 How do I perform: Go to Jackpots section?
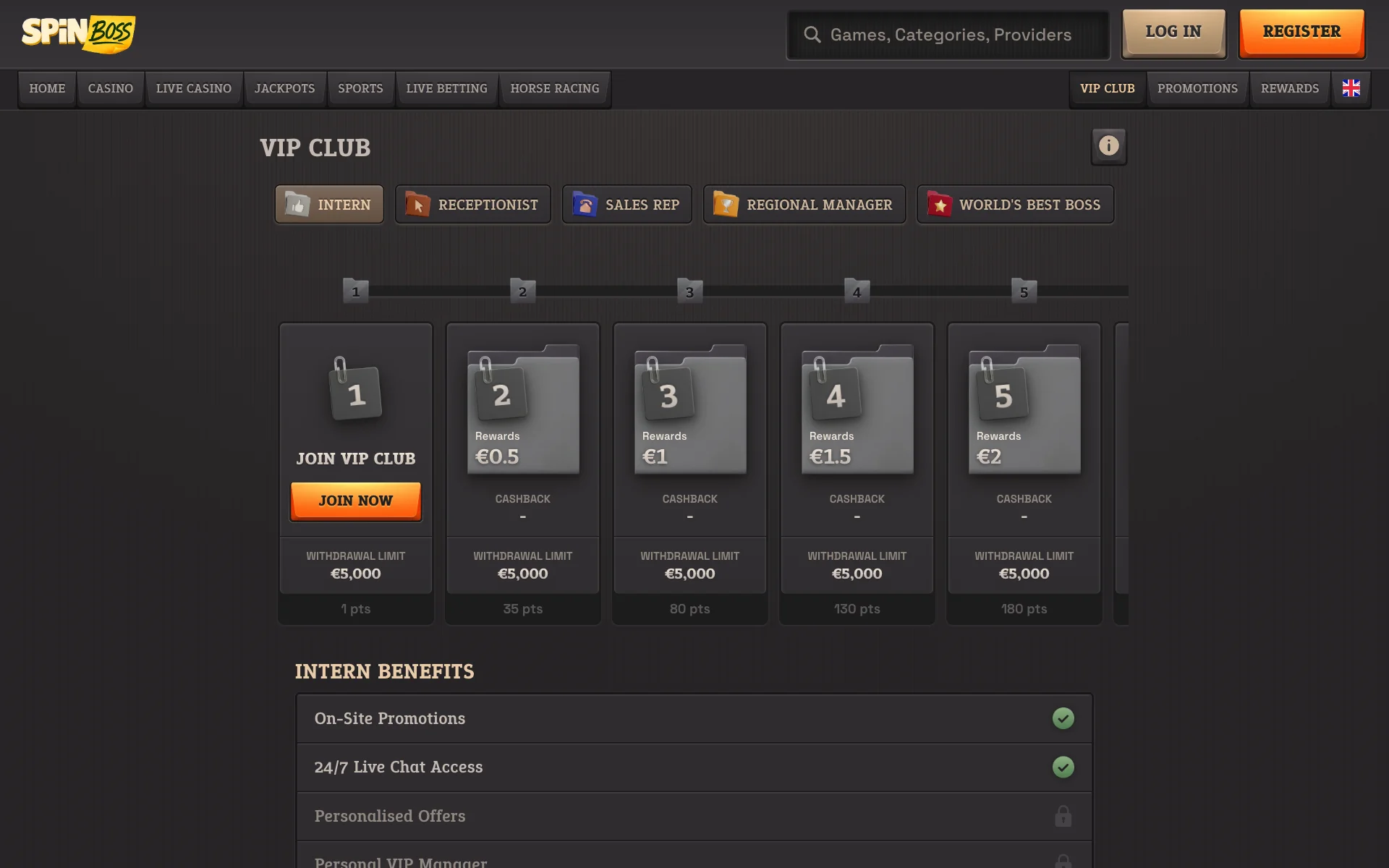[285, 89]
